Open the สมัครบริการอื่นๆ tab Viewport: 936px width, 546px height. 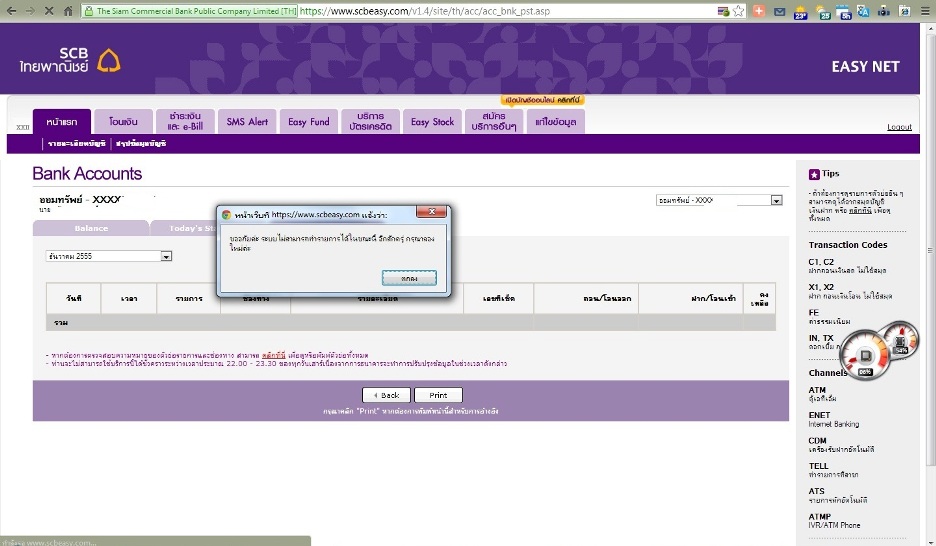(x=494, y=122)
